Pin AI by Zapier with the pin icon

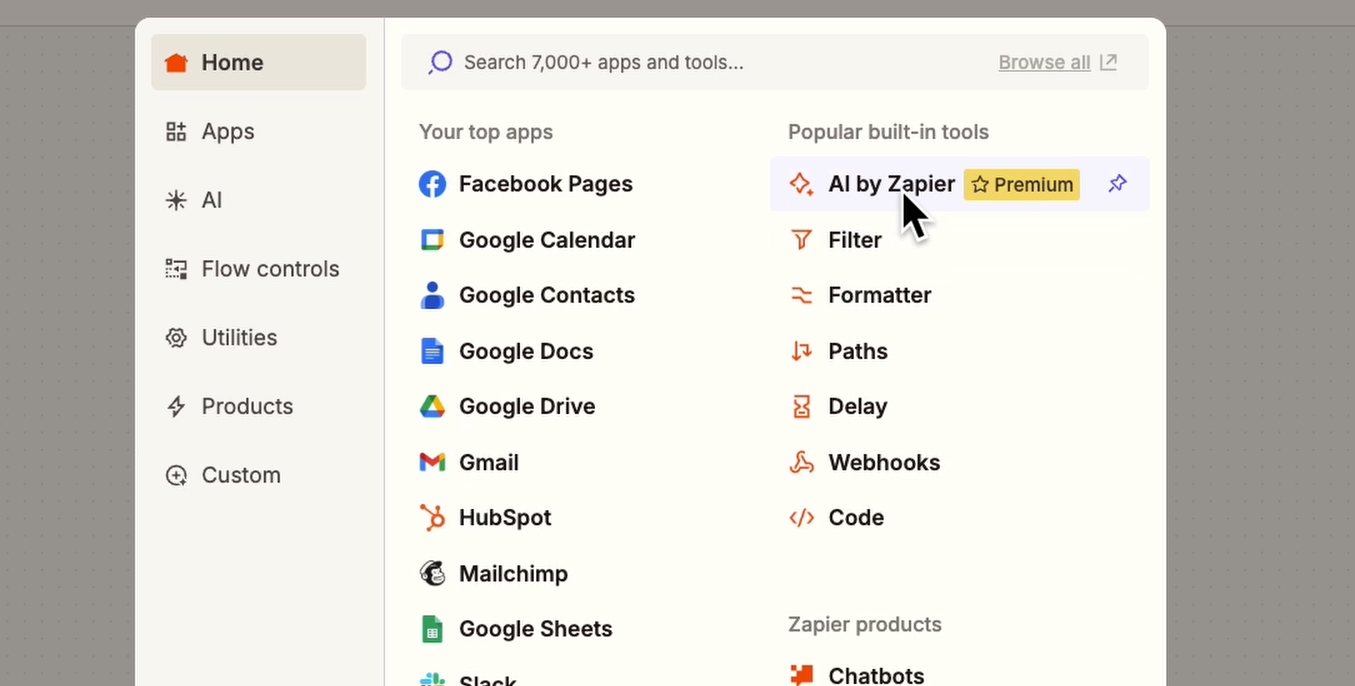click(x=1117, y=184)
